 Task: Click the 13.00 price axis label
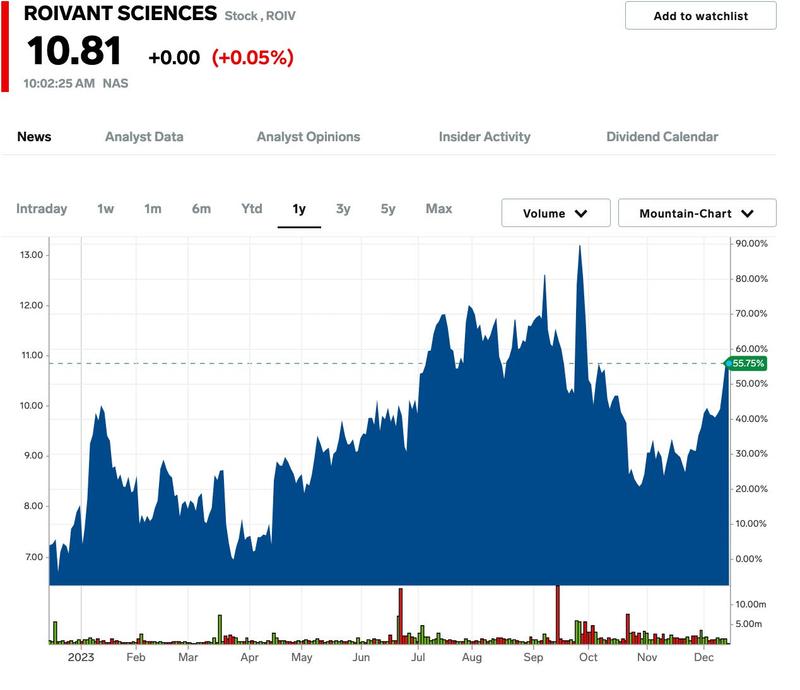click(x=32, y=255)
